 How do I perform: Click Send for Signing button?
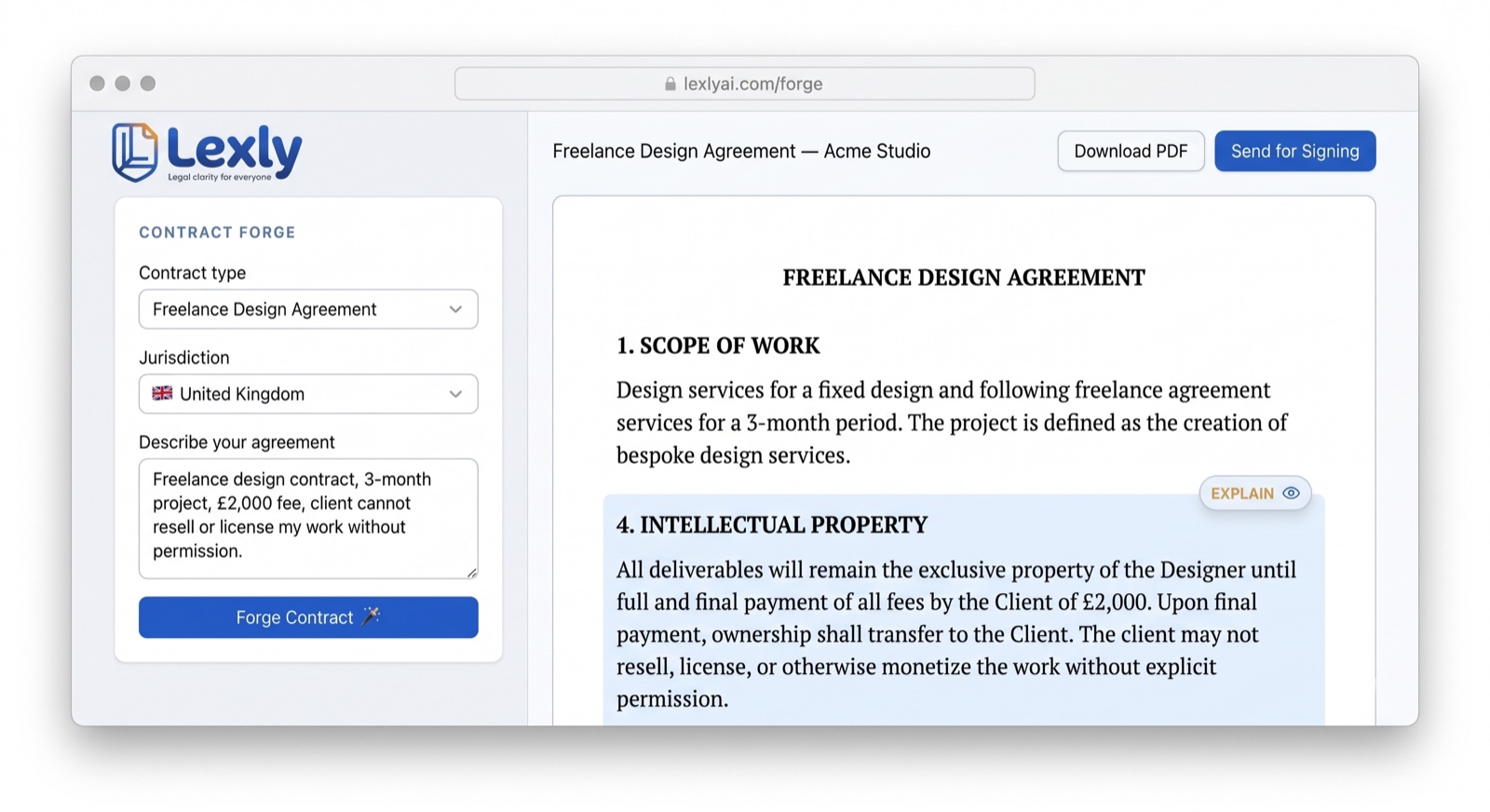click(x=1294, y=151)
